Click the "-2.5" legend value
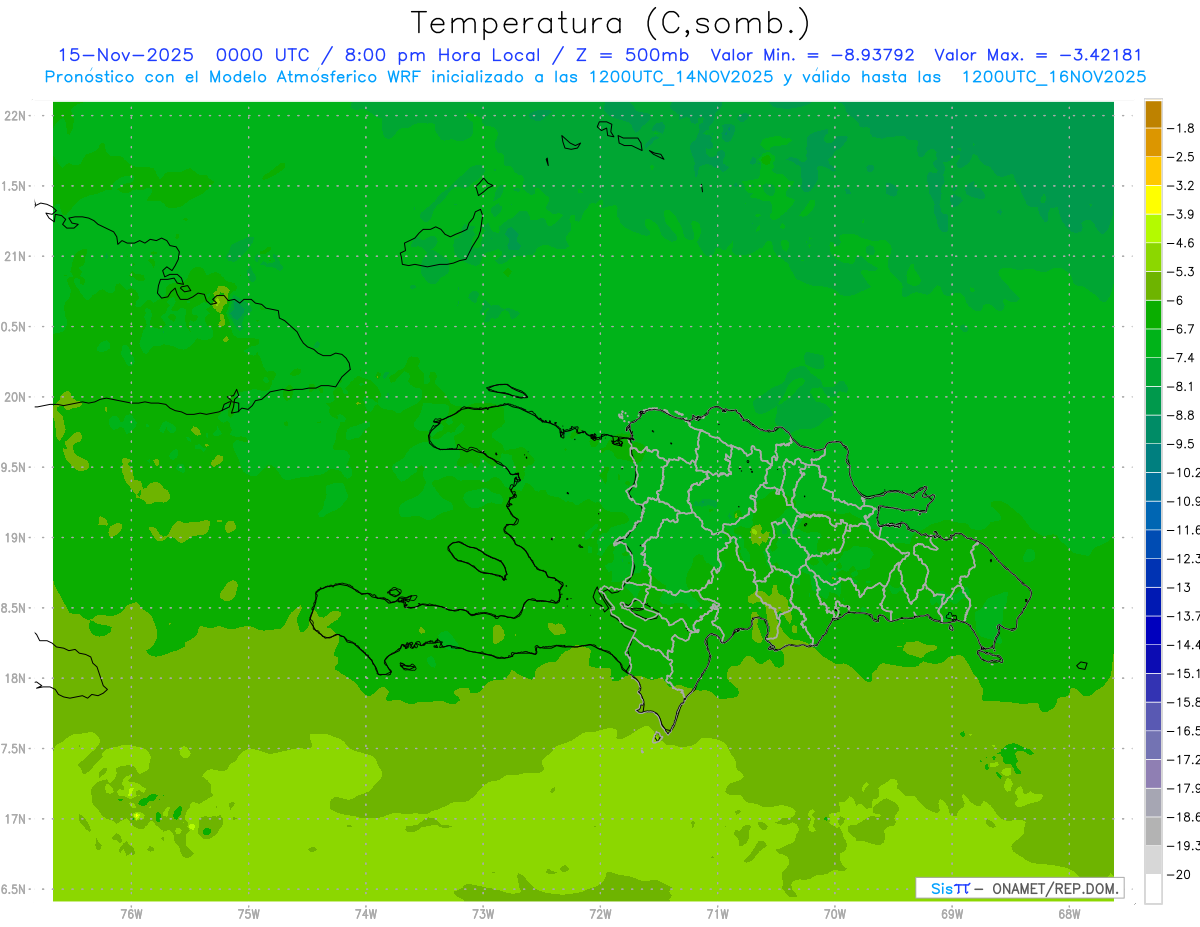The height and width of the screenshot is (927, 1200). [1182, 157]
